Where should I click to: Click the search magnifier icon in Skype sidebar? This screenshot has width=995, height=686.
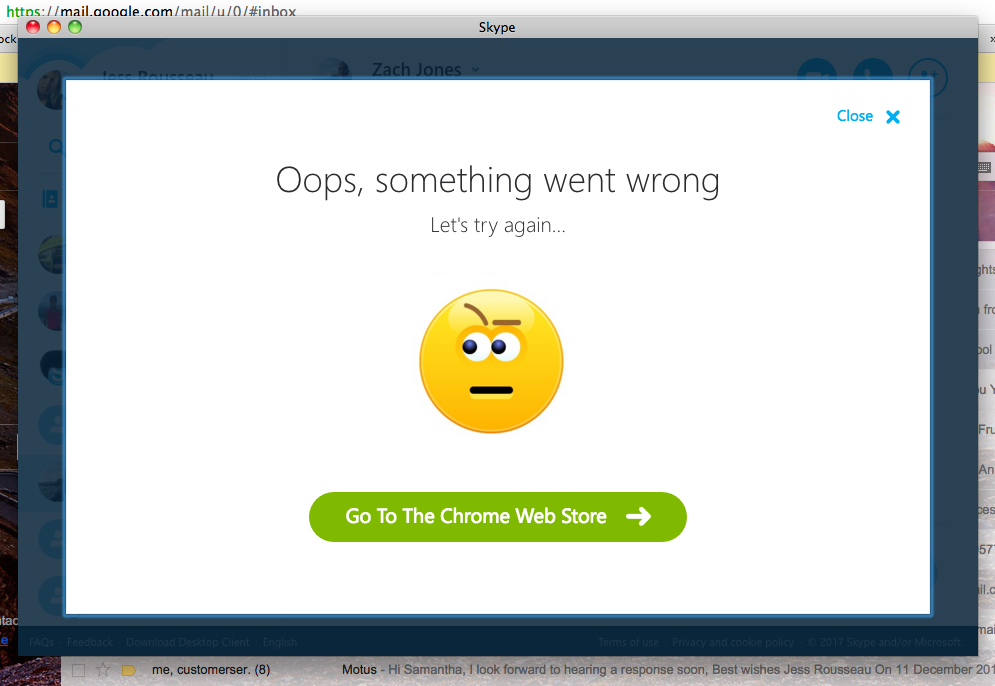pyautogui.click(x=56, y=147)
